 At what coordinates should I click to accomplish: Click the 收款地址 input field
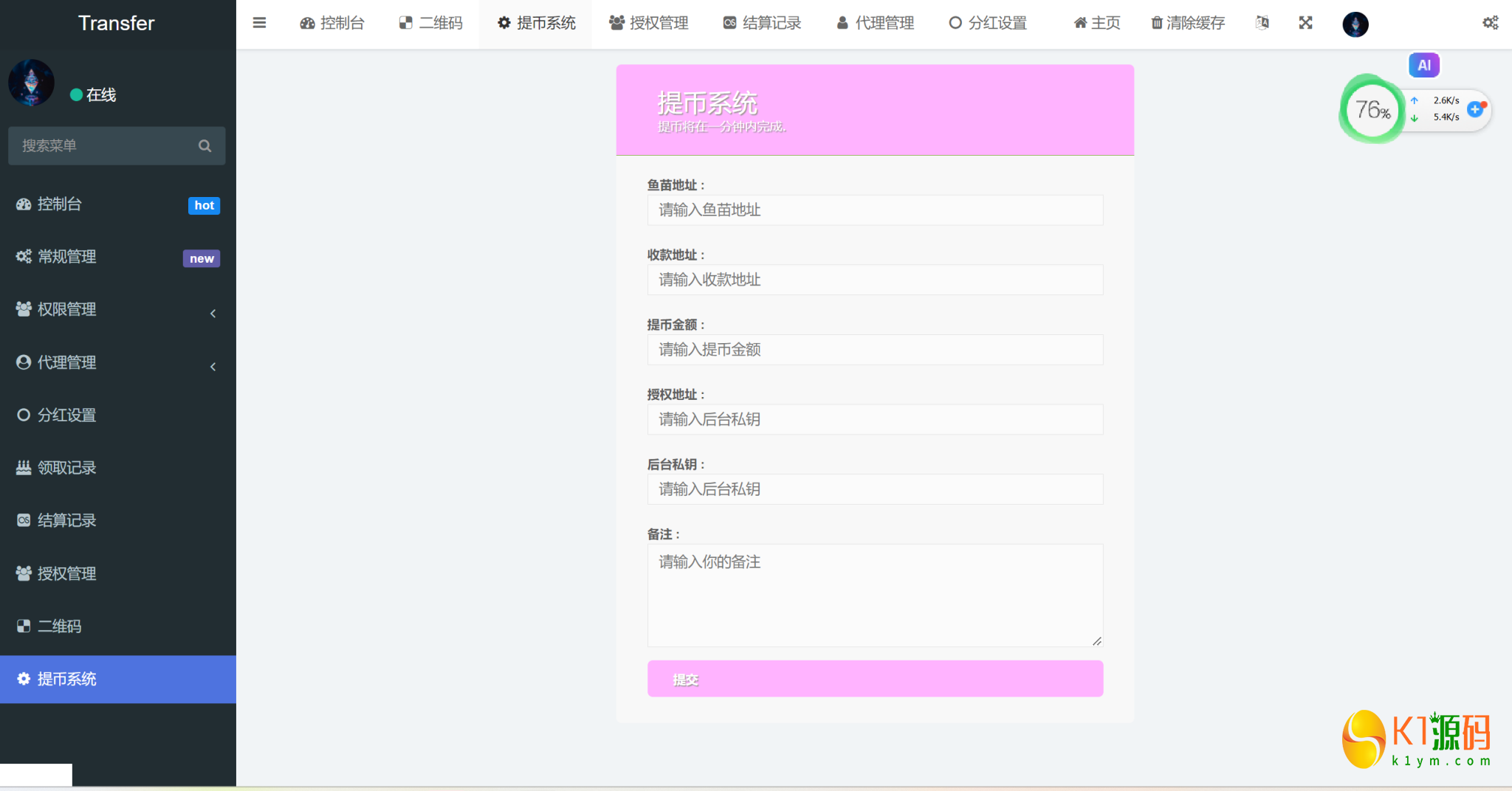875,280
